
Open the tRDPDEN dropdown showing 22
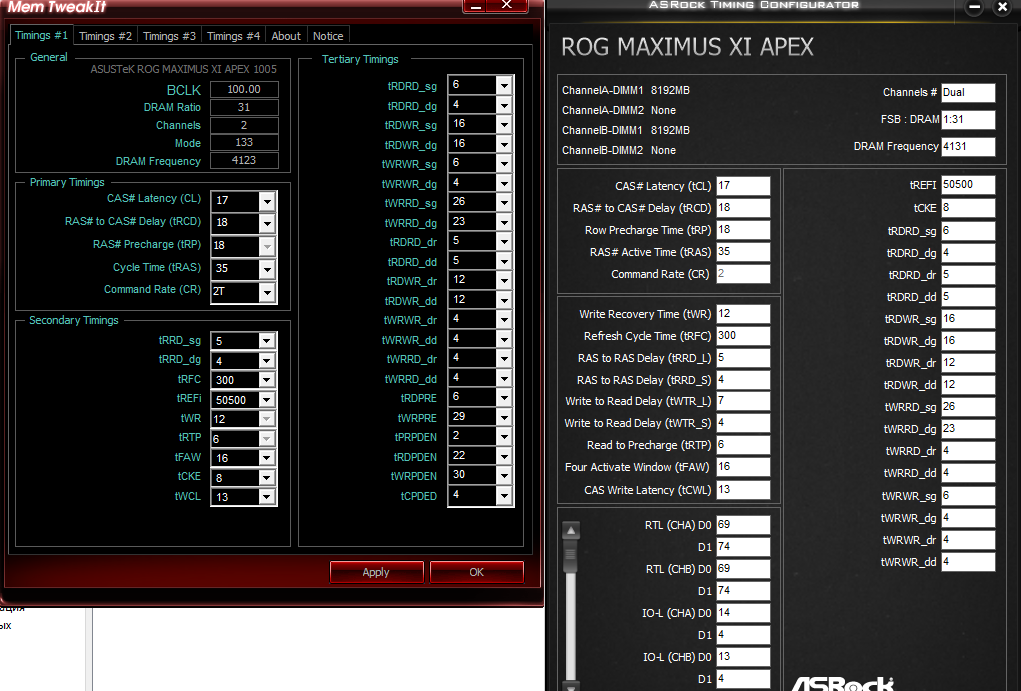click(x=504, y=456)
